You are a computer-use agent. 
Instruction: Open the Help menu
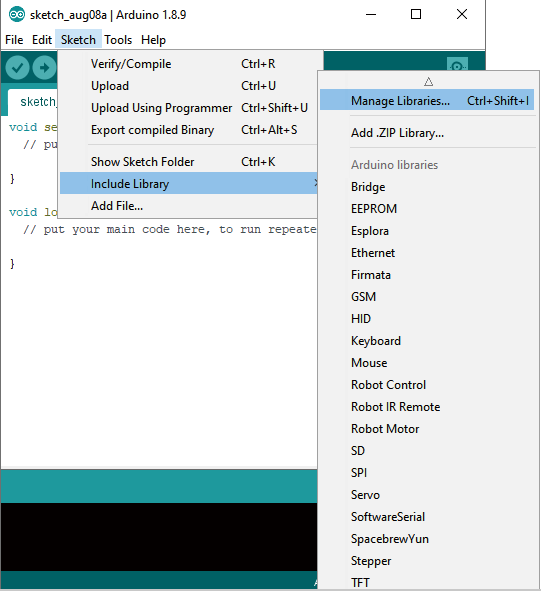point(153,40)
